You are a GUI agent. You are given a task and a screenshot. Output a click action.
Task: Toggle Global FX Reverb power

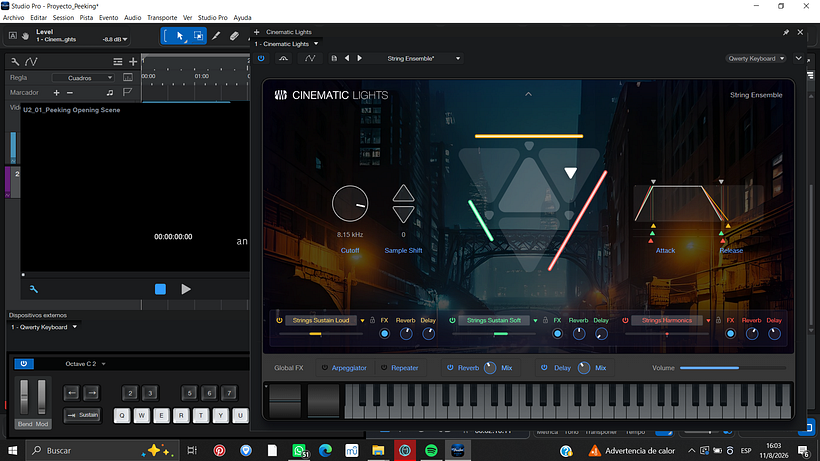(x=450, y=368)
